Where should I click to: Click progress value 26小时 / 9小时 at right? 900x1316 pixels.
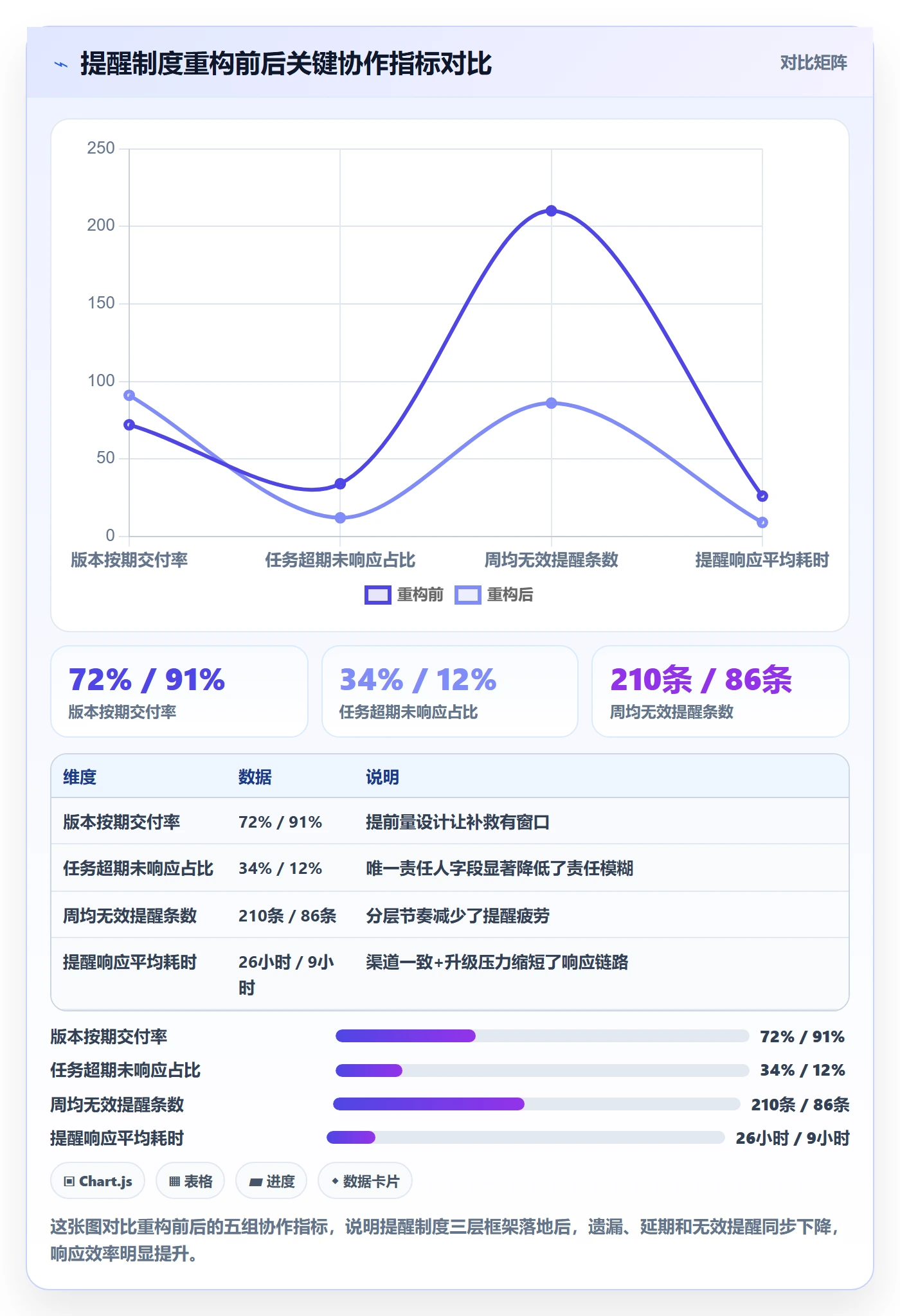pyautogui.click(x=793, y=1138)
